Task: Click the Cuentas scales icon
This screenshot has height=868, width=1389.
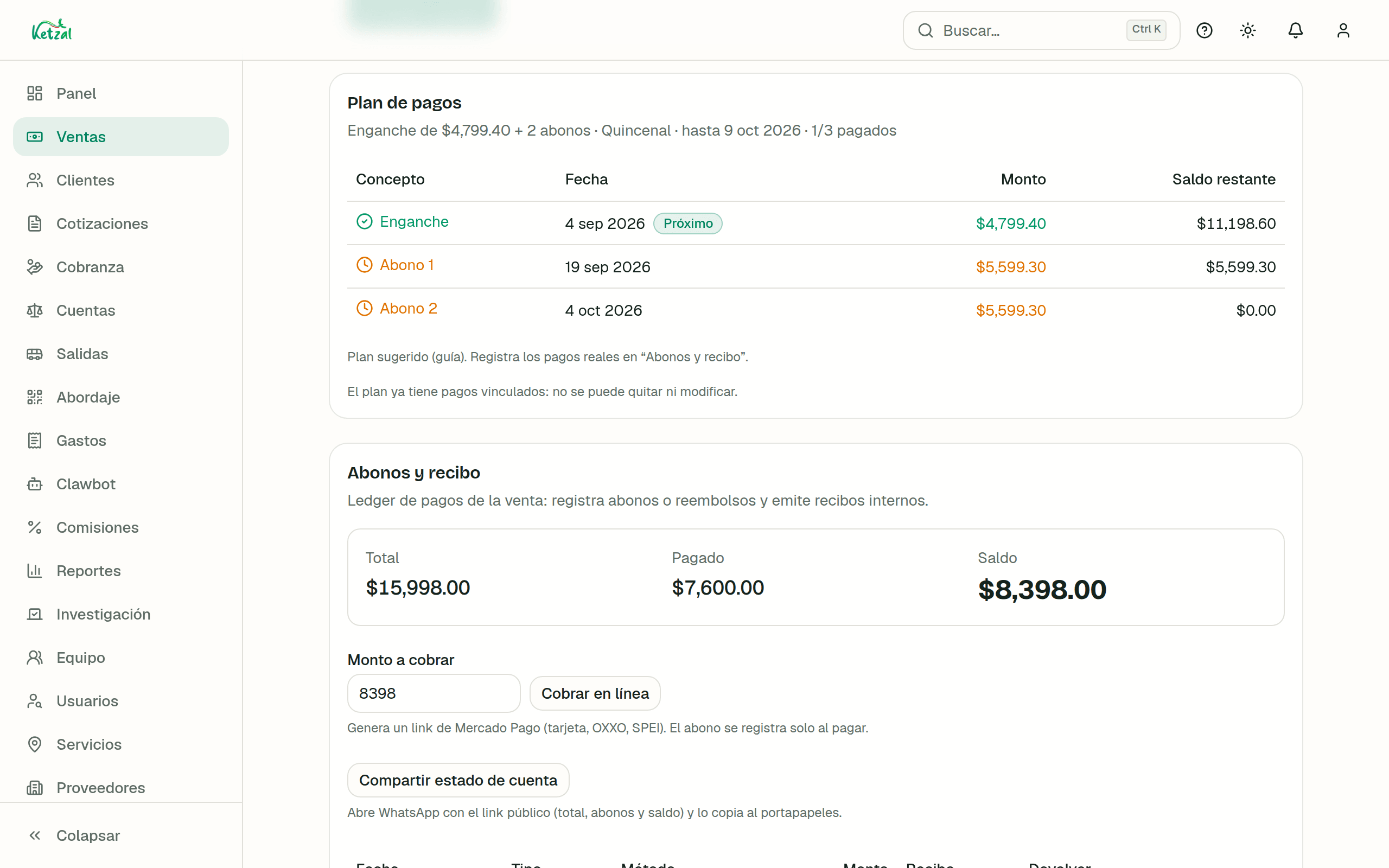Action: point(34,310)
